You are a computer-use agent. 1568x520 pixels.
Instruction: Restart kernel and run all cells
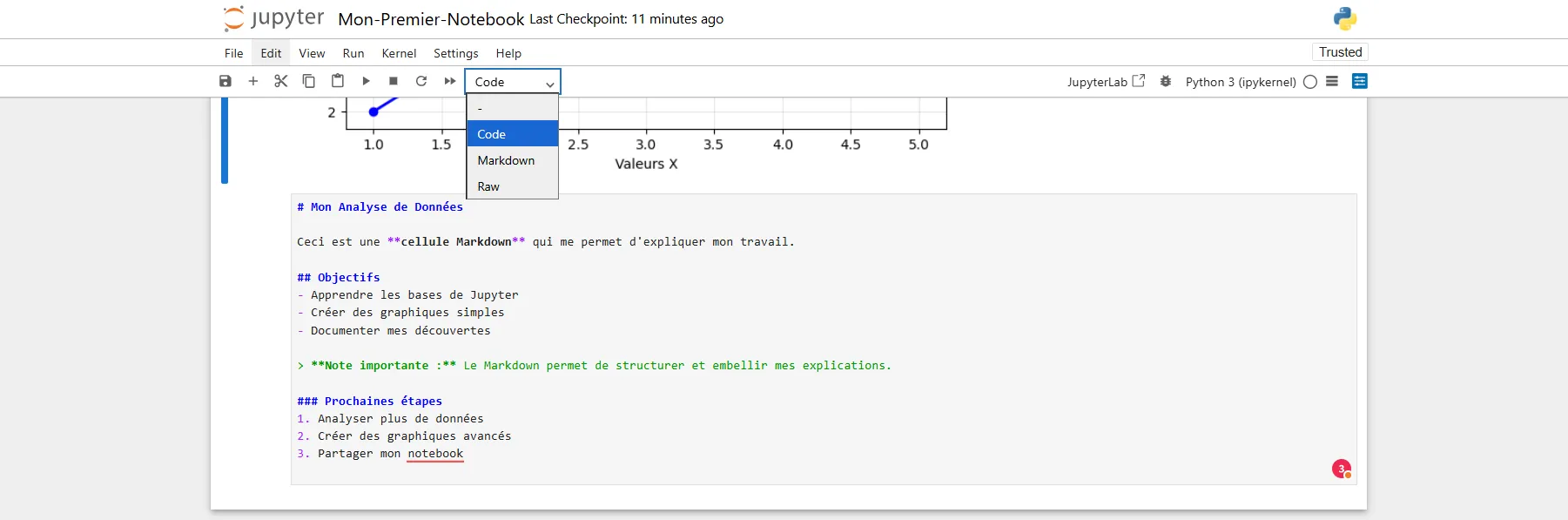pos(449,81)
